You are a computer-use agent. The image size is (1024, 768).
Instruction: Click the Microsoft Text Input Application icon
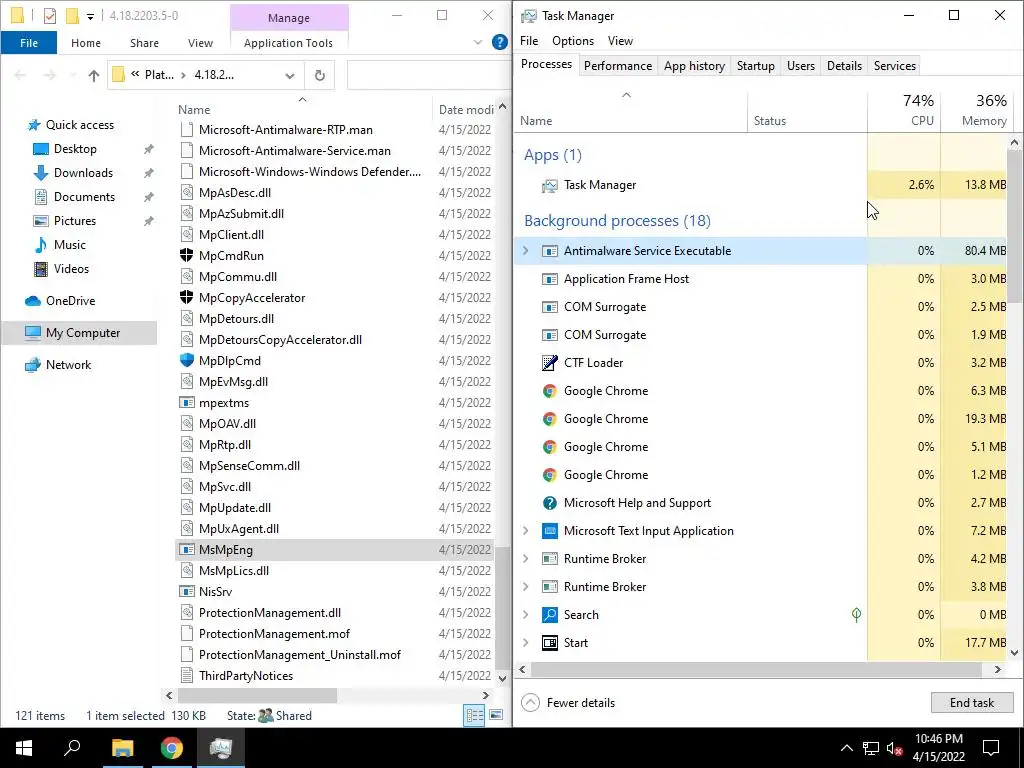pos(550,531)
